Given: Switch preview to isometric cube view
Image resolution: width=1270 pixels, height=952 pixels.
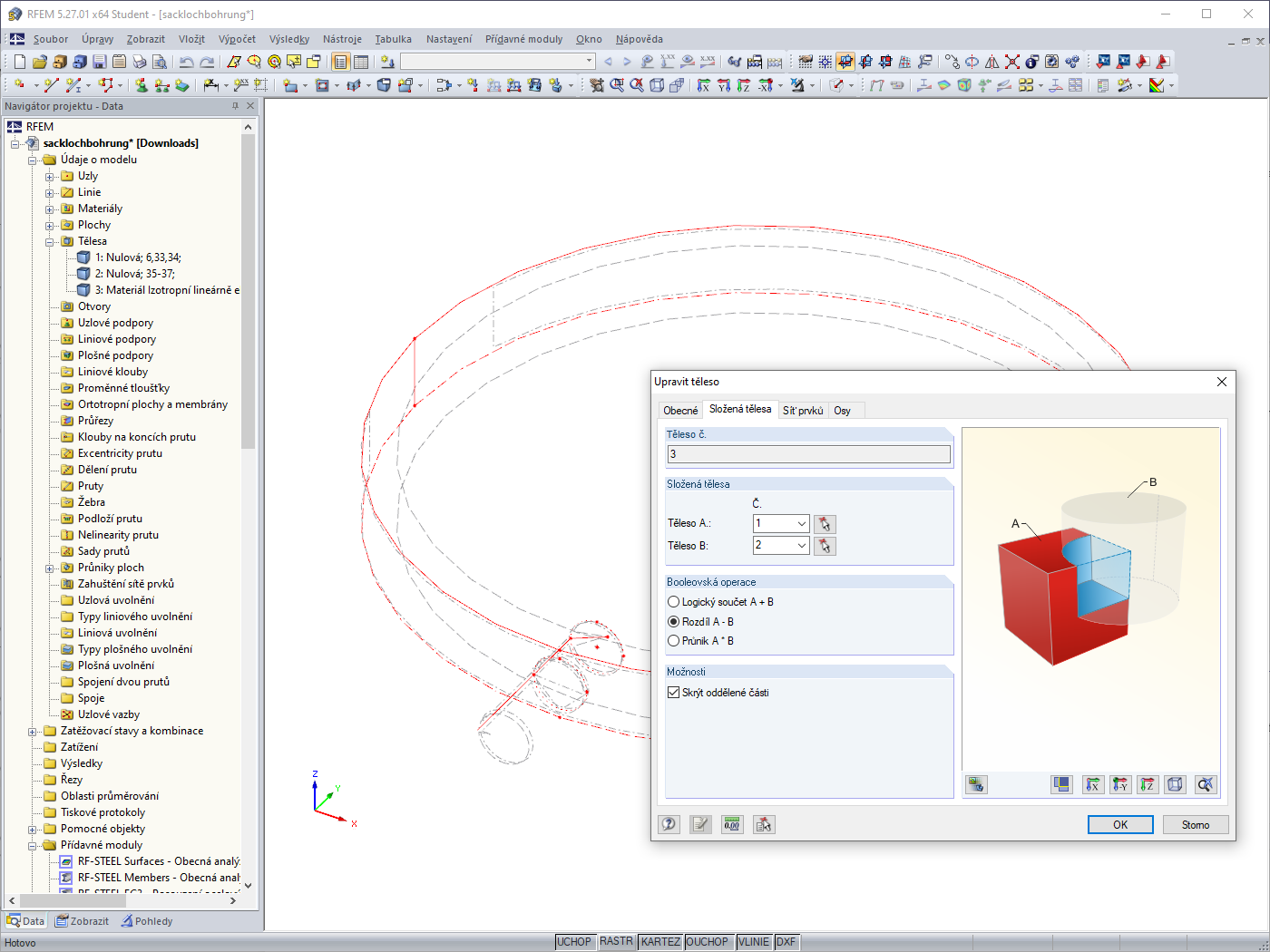Looking at the screenshot, I should tap(1176, 784).
